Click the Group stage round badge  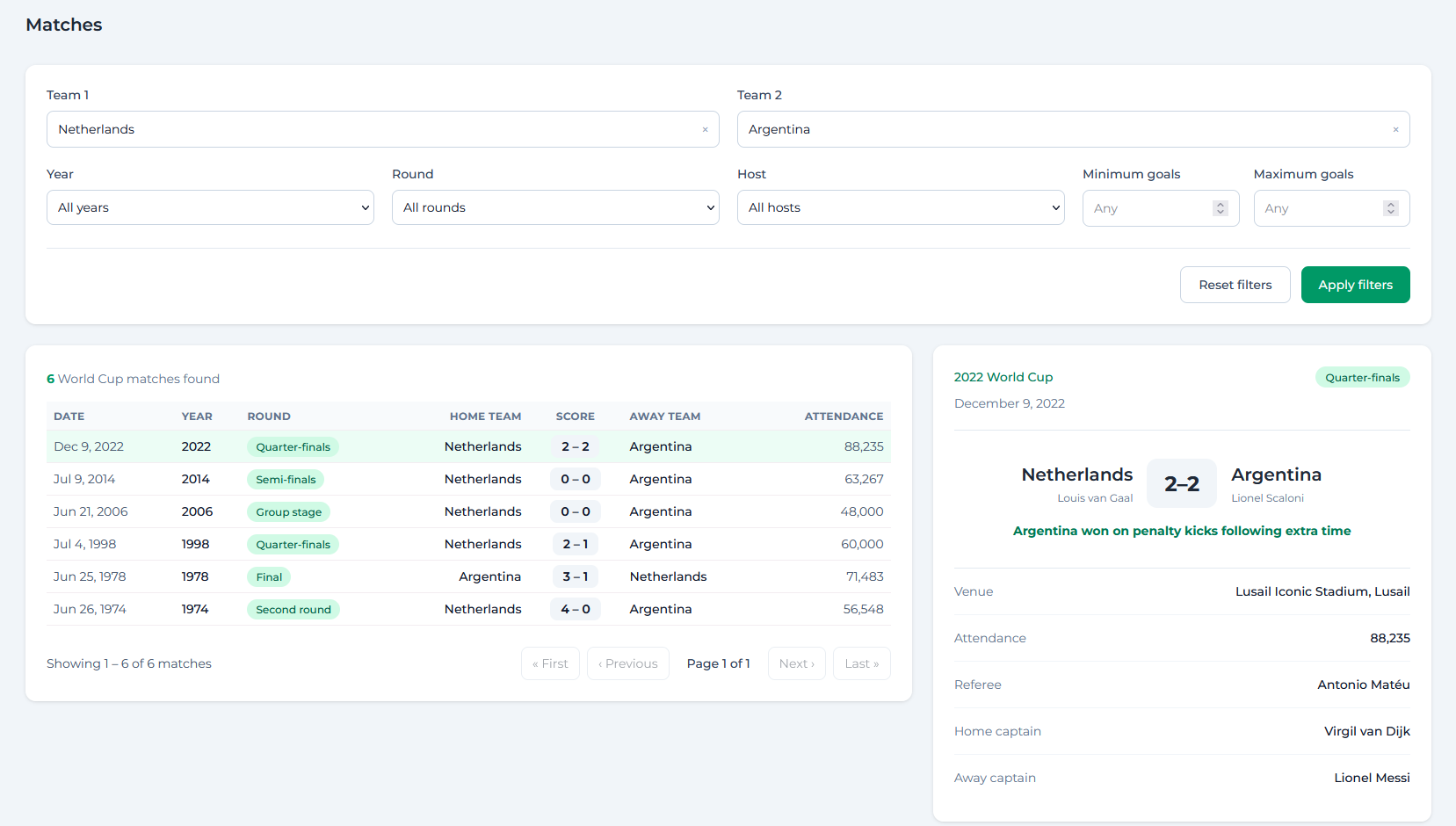click(288, 512)
